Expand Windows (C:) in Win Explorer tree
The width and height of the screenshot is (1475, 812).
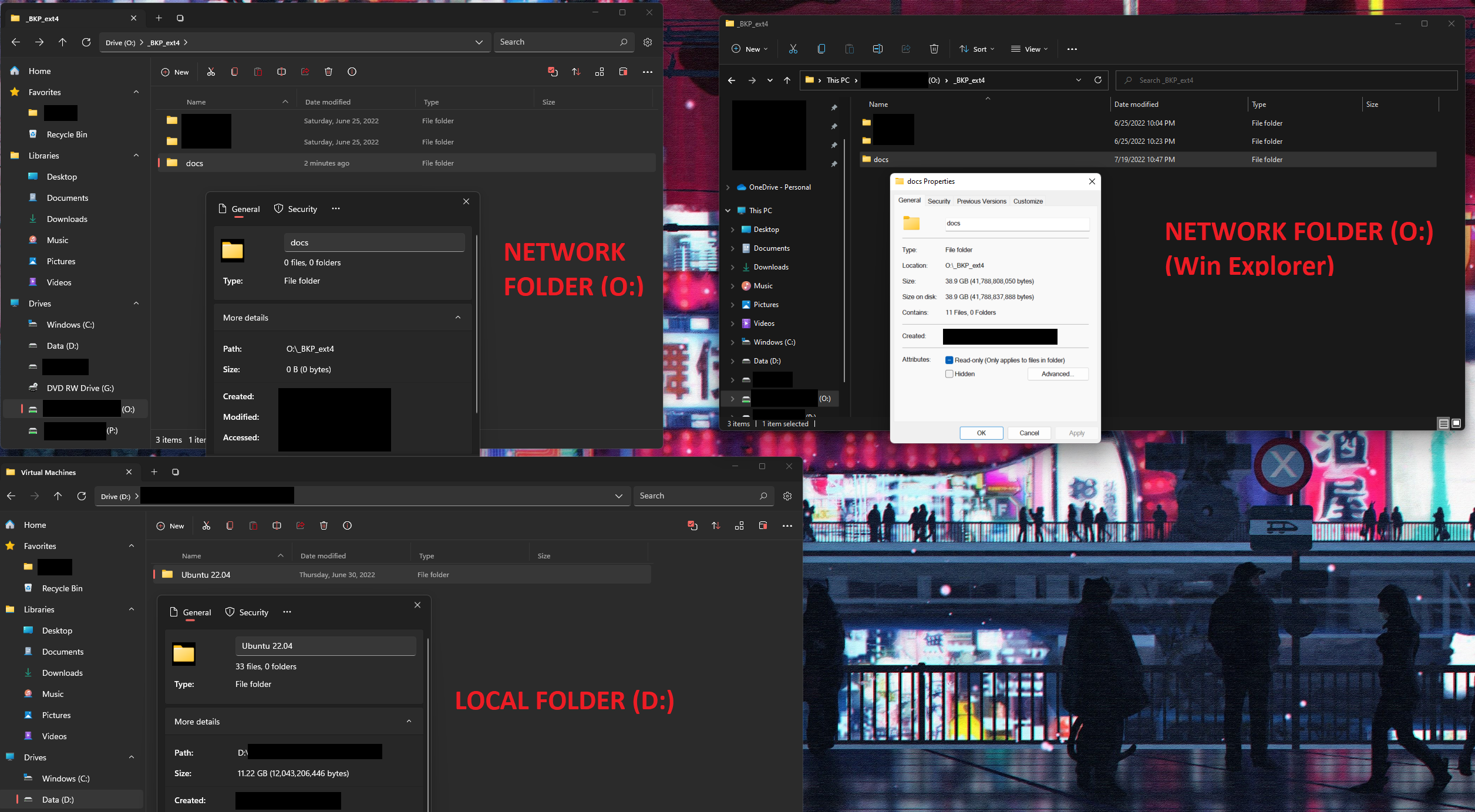tap(732, 342)
